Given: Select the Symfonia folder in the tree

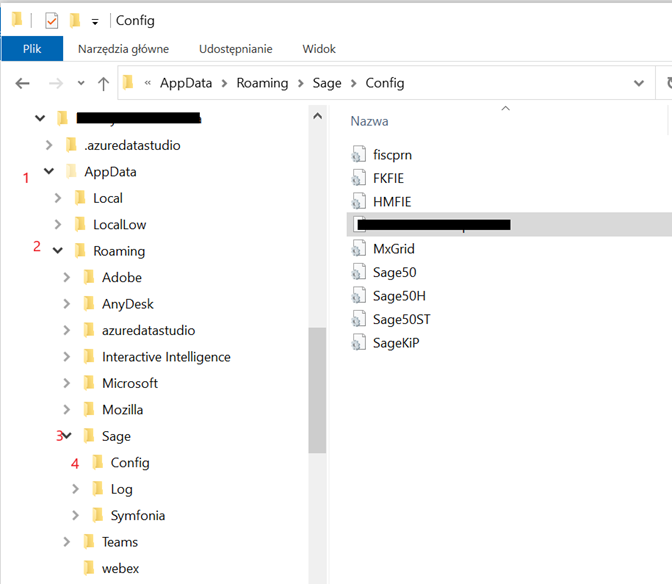Looking at the screenshot, I should coord(138,515).
